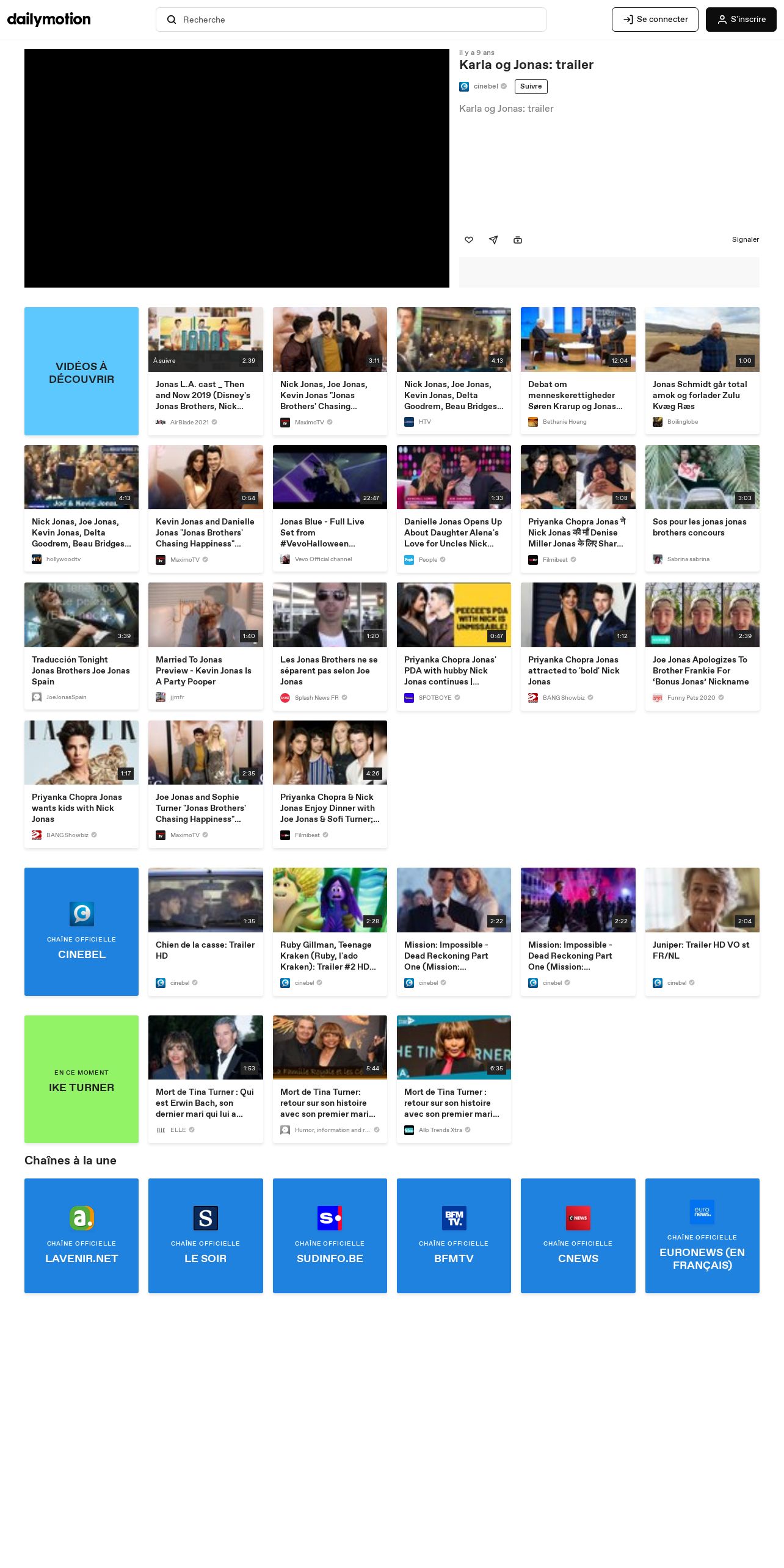Click the Se connecter button
784x1568 pixels.
click(655, 20)
